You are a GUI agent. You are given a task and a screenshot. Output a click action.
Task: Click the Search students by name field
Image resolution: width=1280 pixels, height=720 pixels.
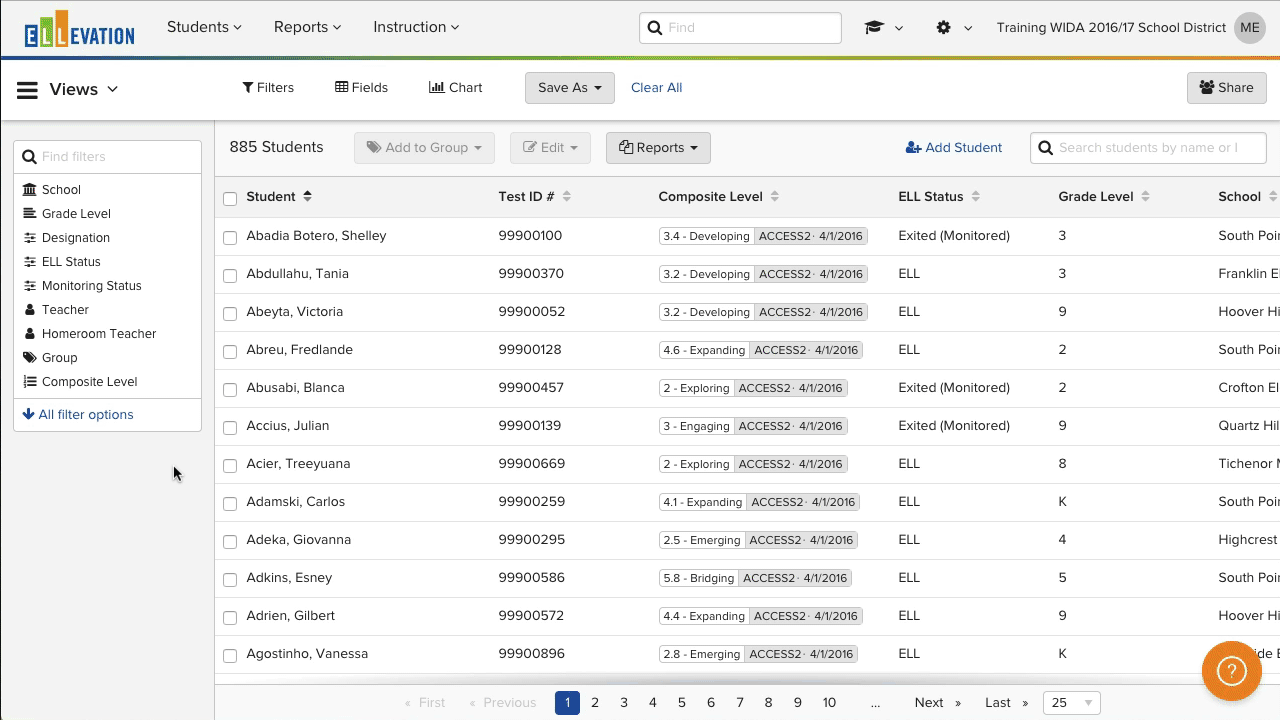1148,148
